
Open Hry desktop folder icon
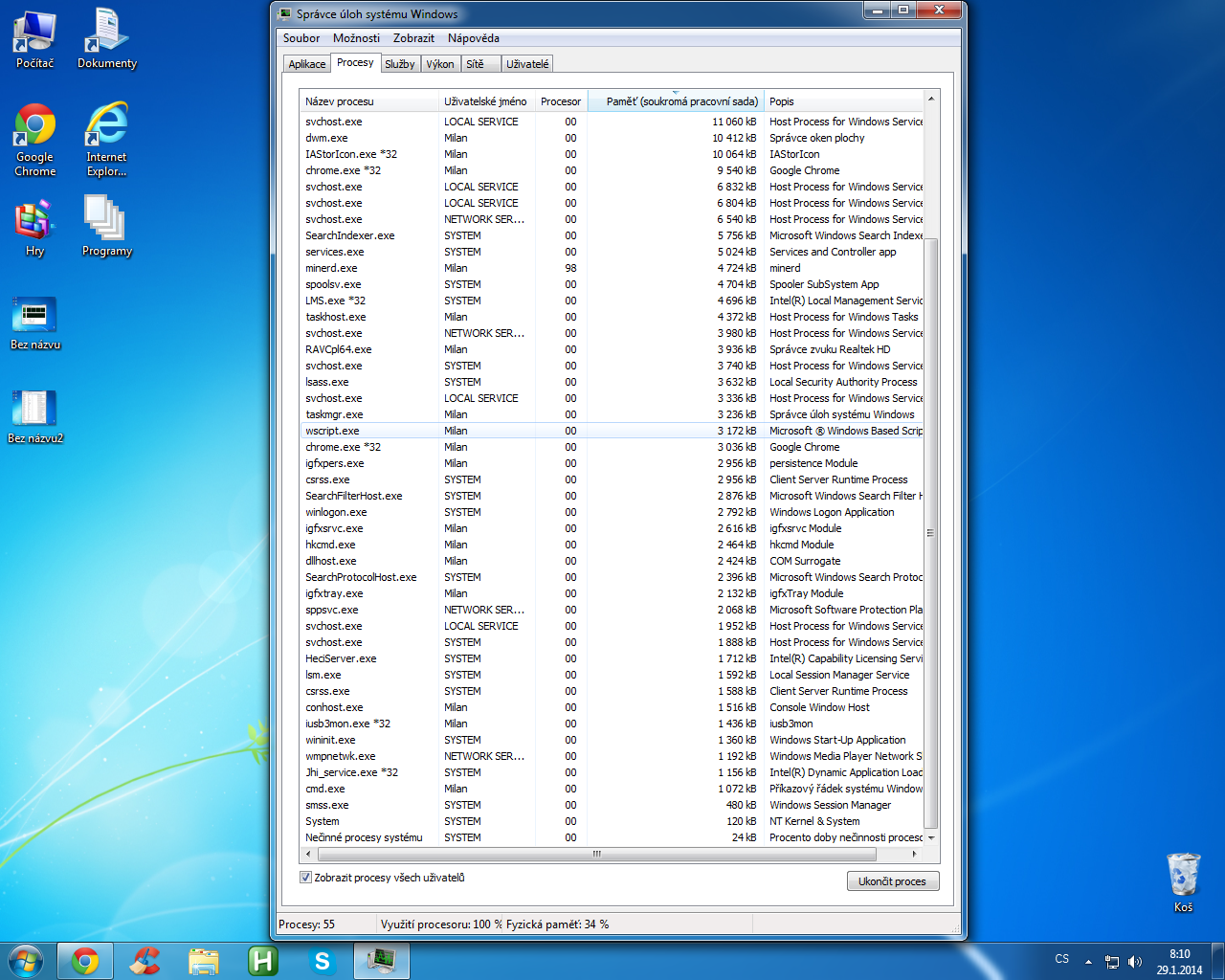[x=34, y=228]
